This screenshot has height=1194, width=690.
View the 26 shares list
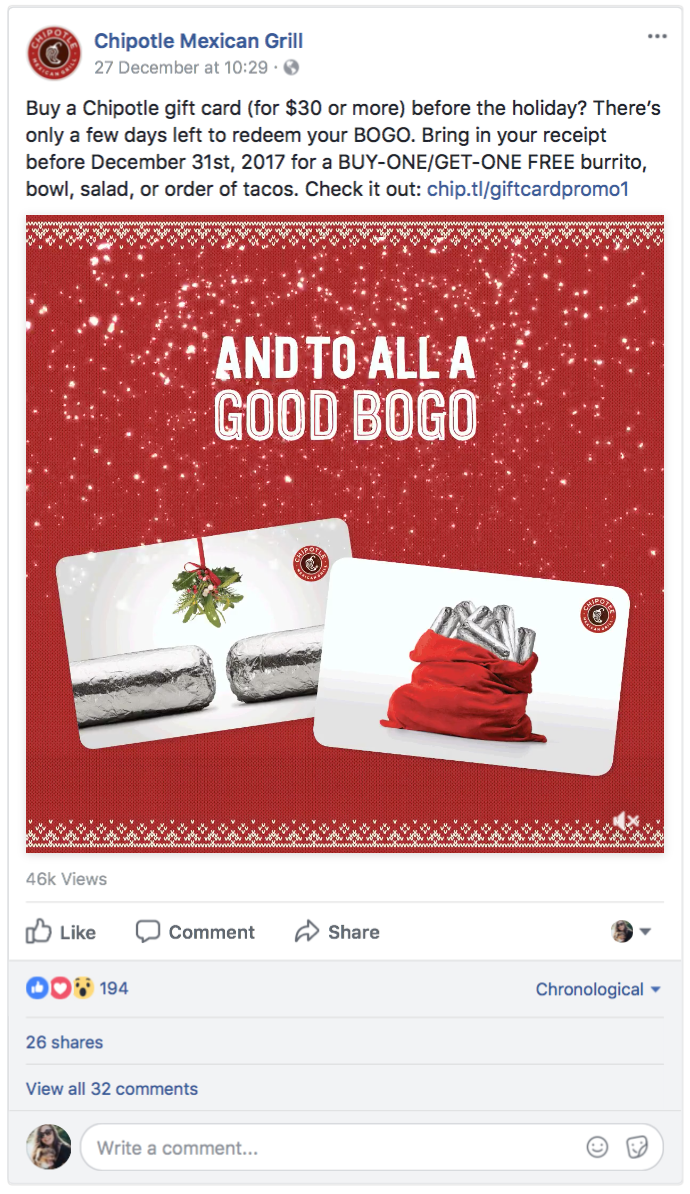(x=64, y=1042)
